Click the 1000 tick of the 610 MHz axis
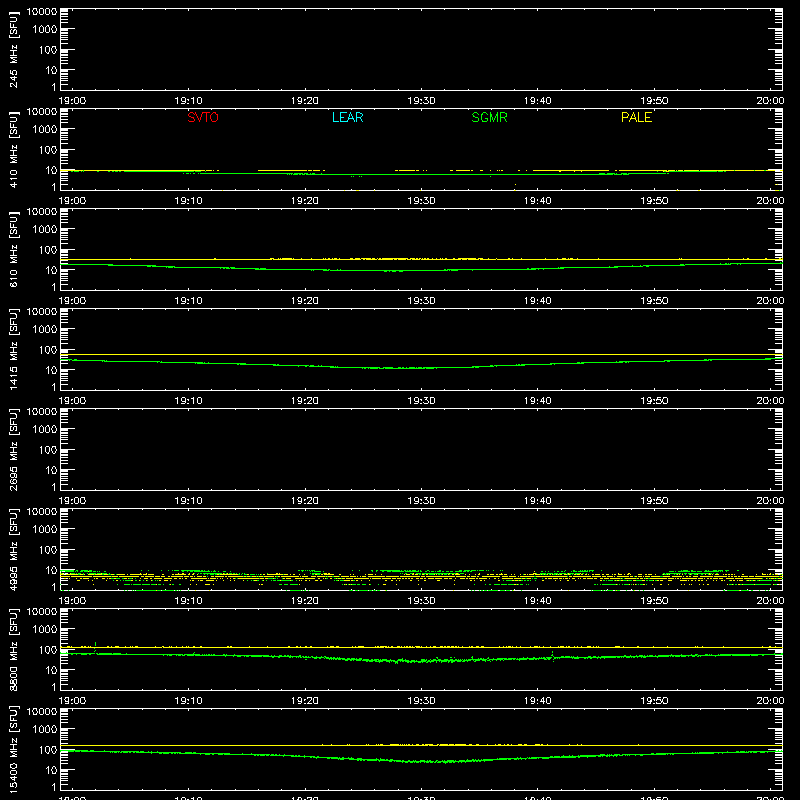 coord(45,229)
